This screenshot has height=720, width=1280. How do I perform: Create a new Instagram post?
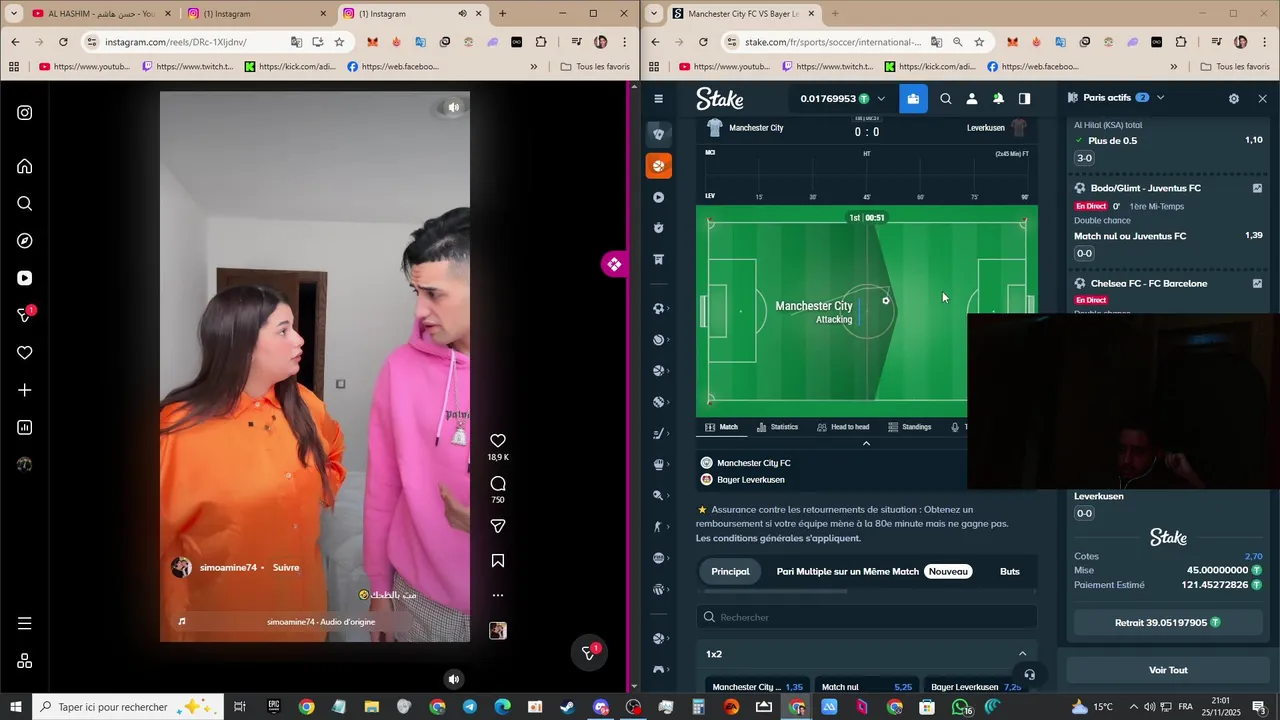pos(25,390)
